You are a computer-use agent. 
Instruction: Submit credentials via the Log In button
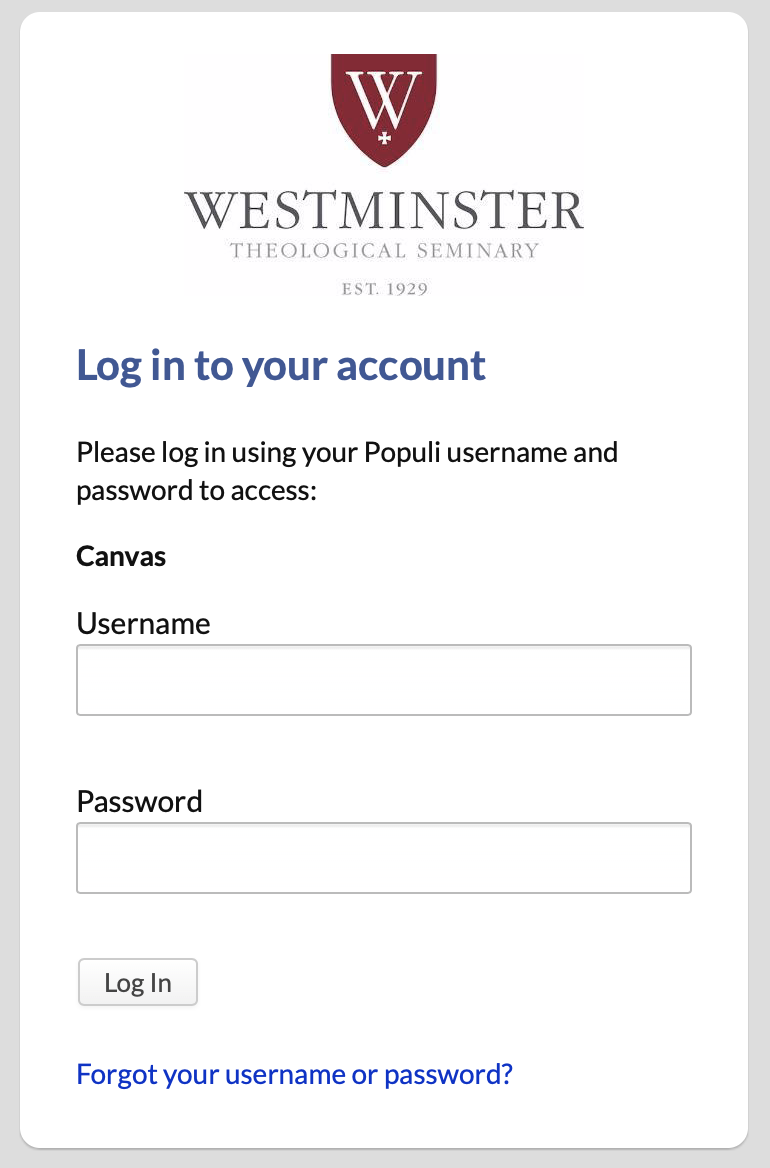click(137, 982)
